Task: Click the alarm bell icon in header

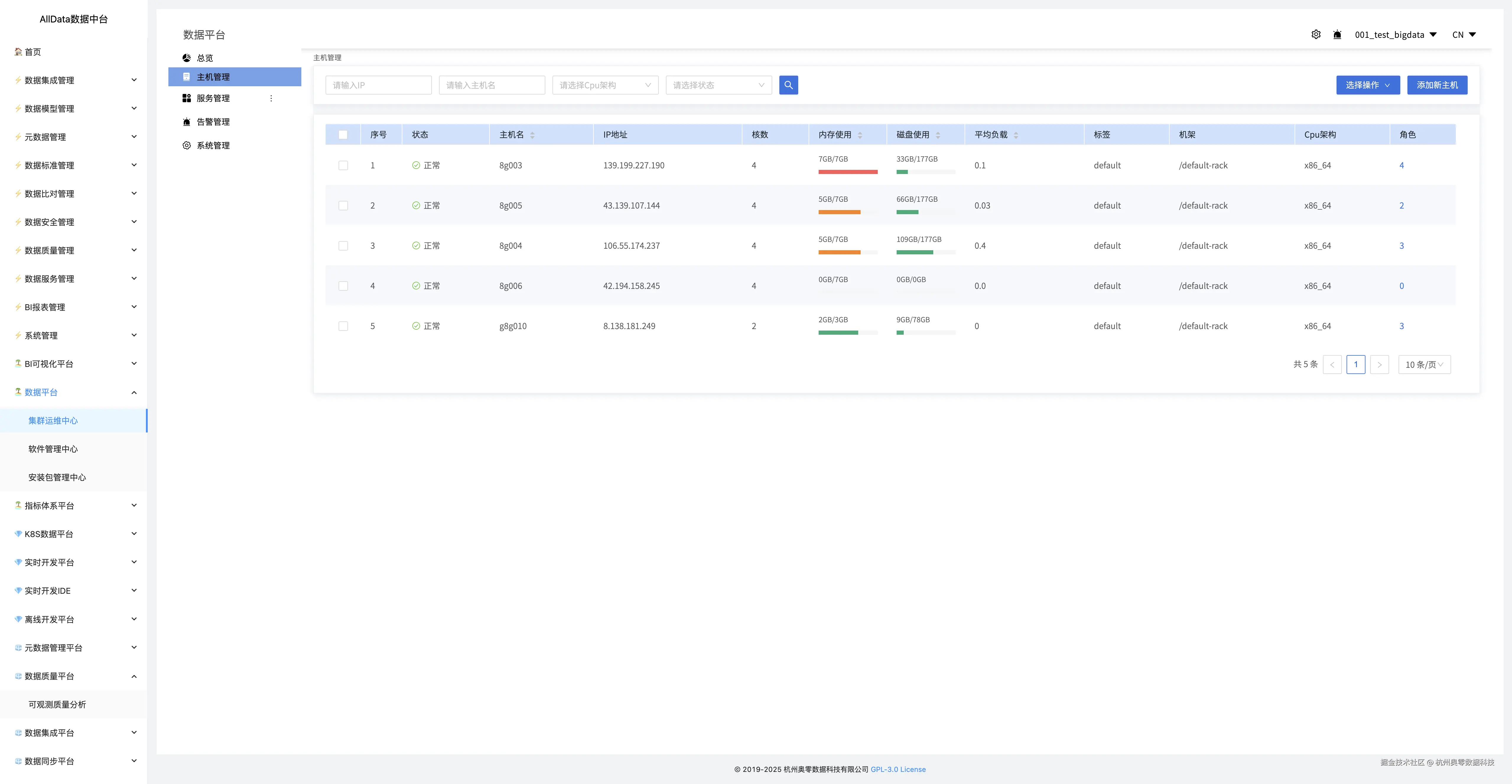Action: pyautogui.click(x=1337, y=35)
